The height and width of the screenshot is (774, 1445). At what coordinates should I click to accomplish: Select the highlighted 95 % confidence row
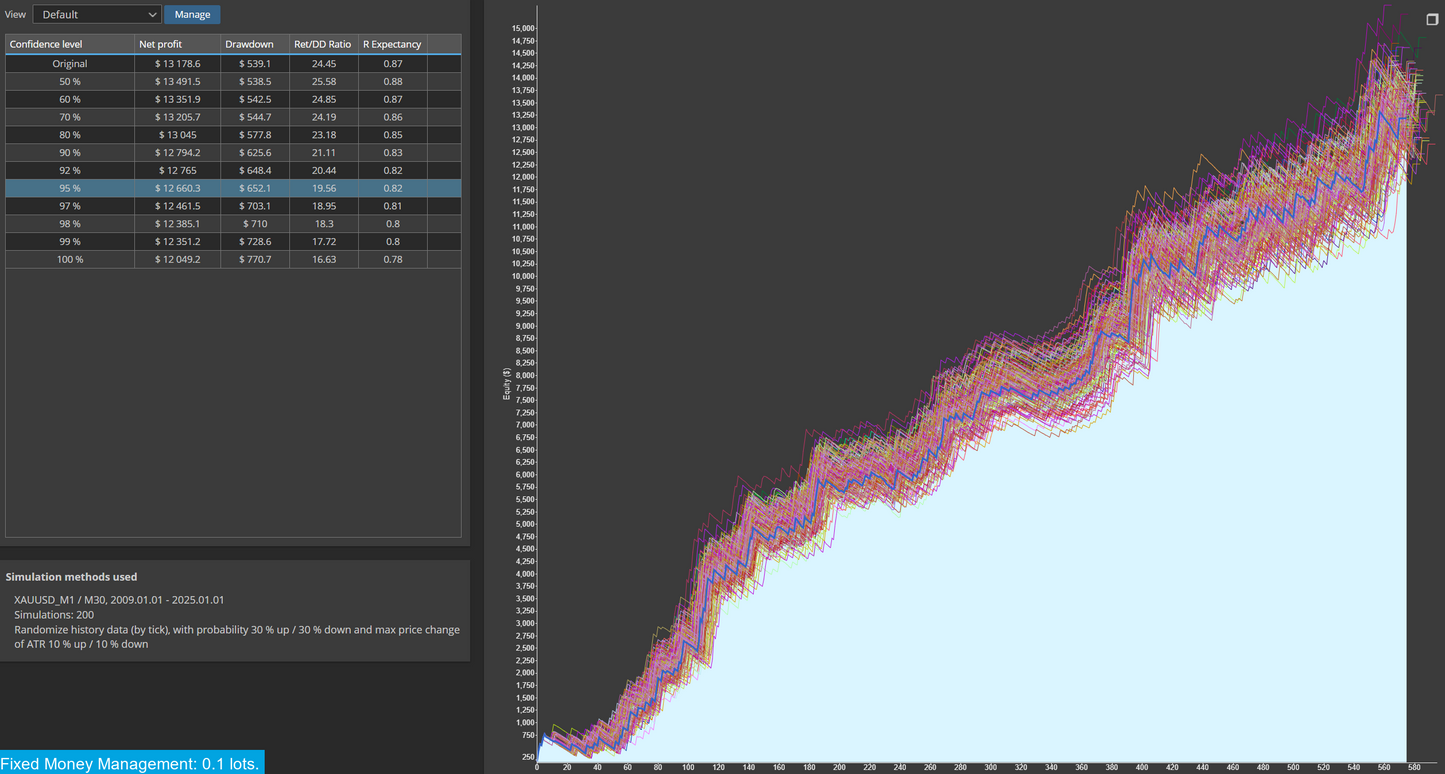233,188
